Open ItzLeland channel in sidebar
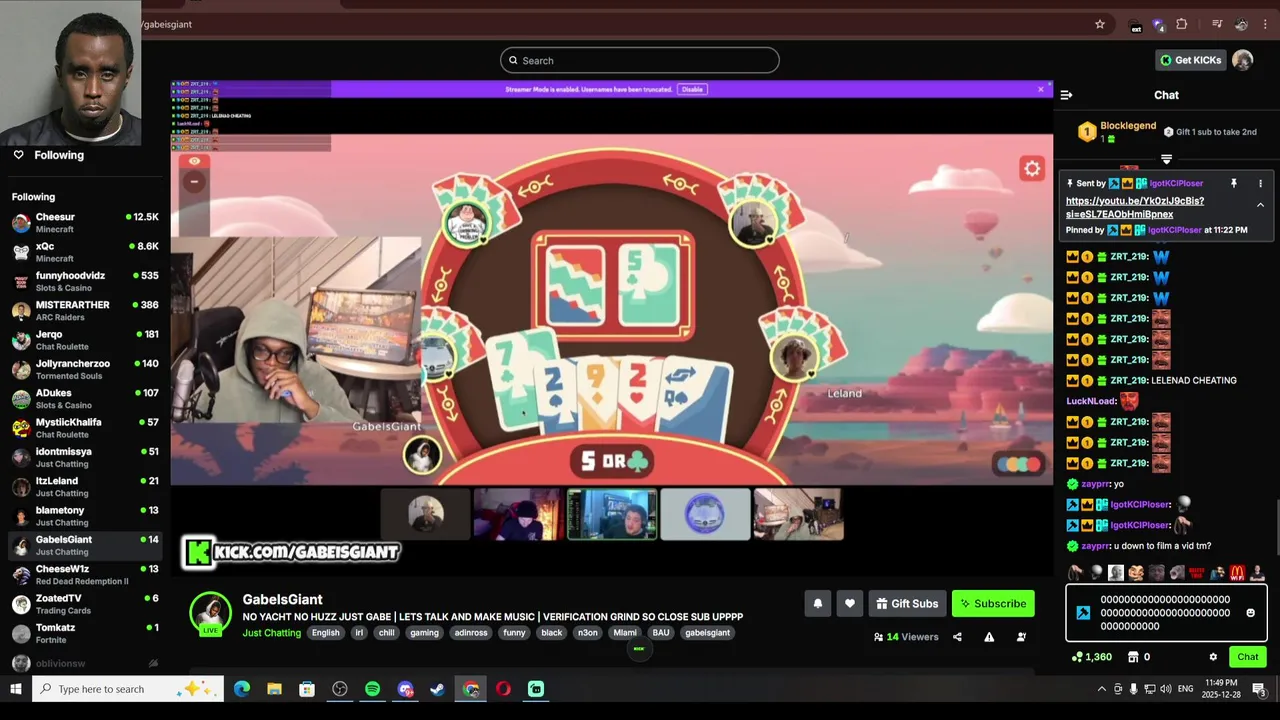 tap(85, 486)
